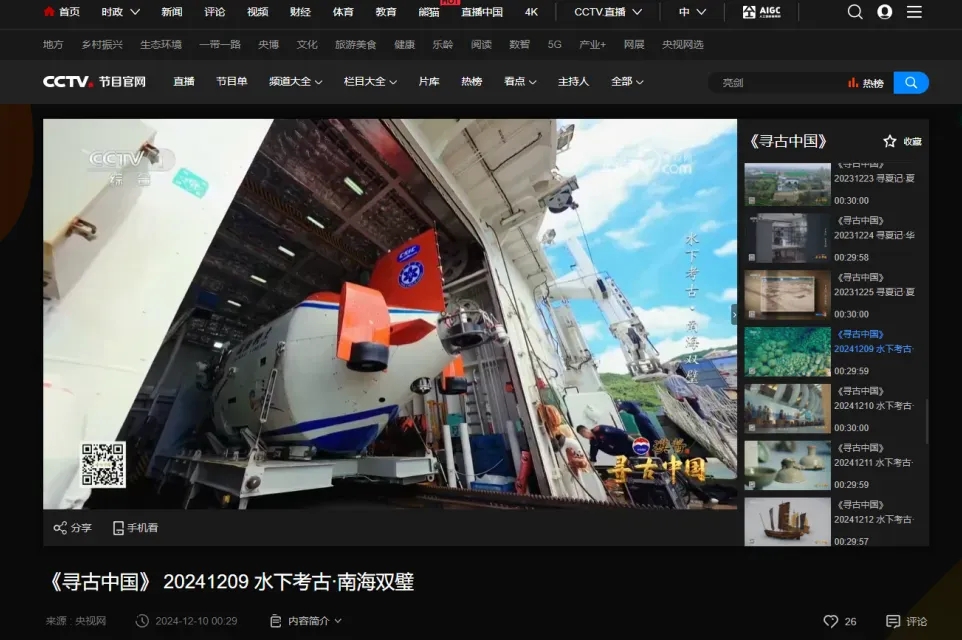Play episode 20241210 水下考古 thumbnail
Screen dimensions: 962x640
(787, 409)
